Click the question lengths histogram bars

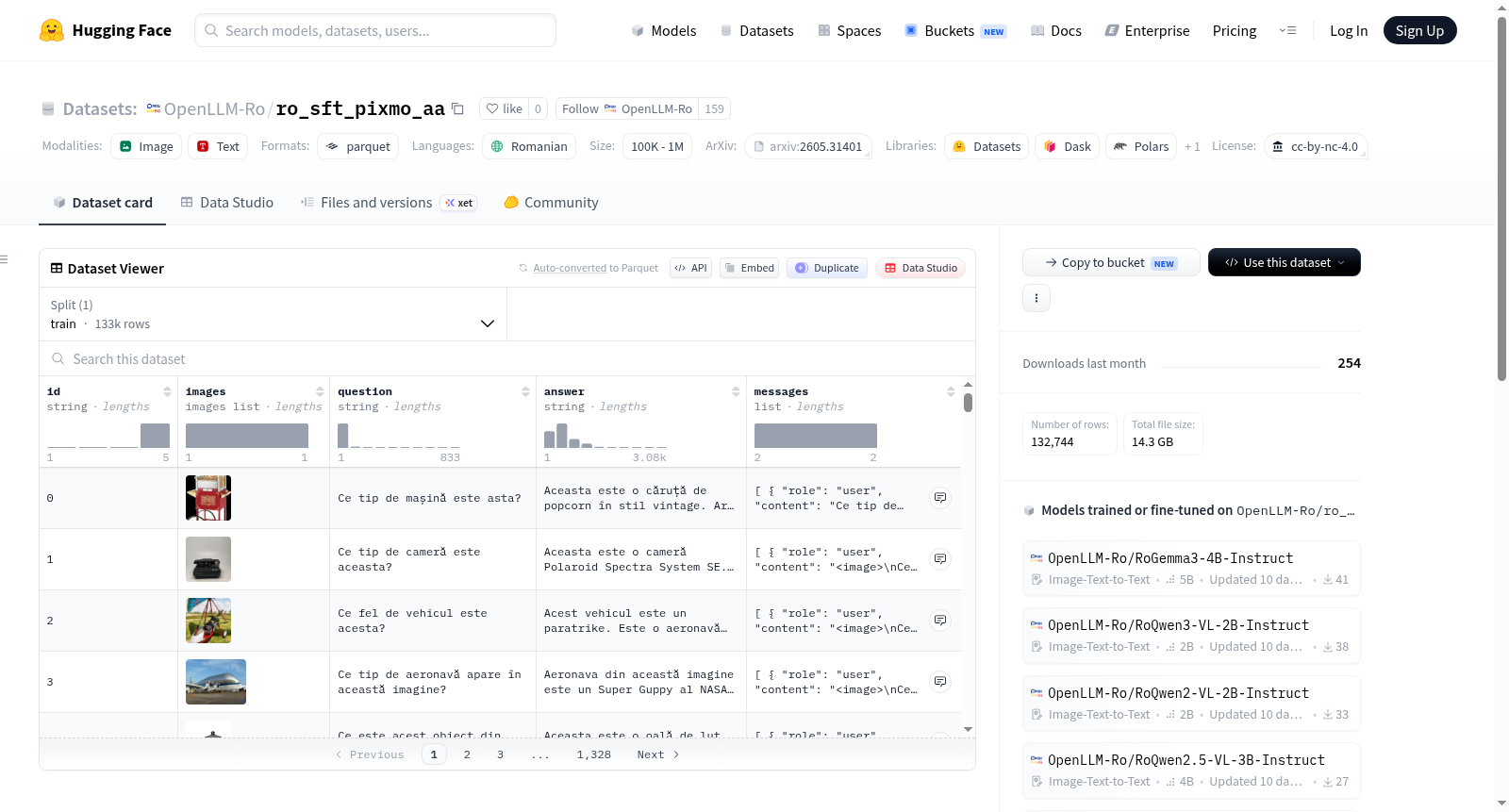coord(399,435)
